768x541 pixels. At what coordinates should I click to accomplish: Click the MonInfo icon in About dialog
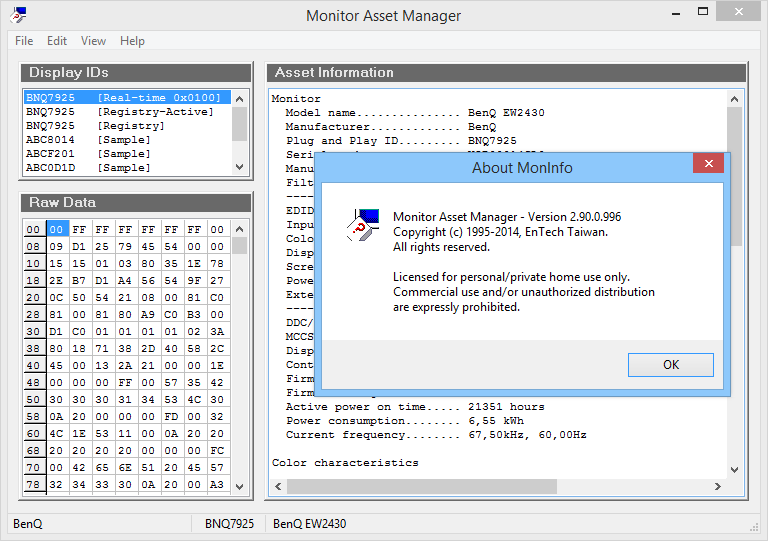click(363, 224)
